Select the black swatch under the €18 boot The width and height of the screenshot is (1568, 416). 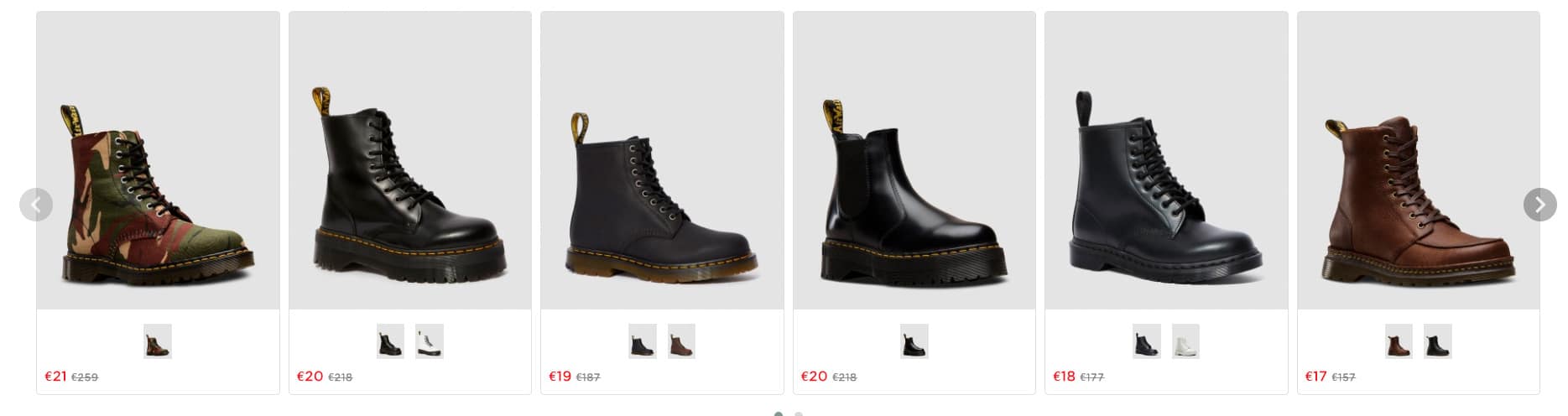[1146, 341]
